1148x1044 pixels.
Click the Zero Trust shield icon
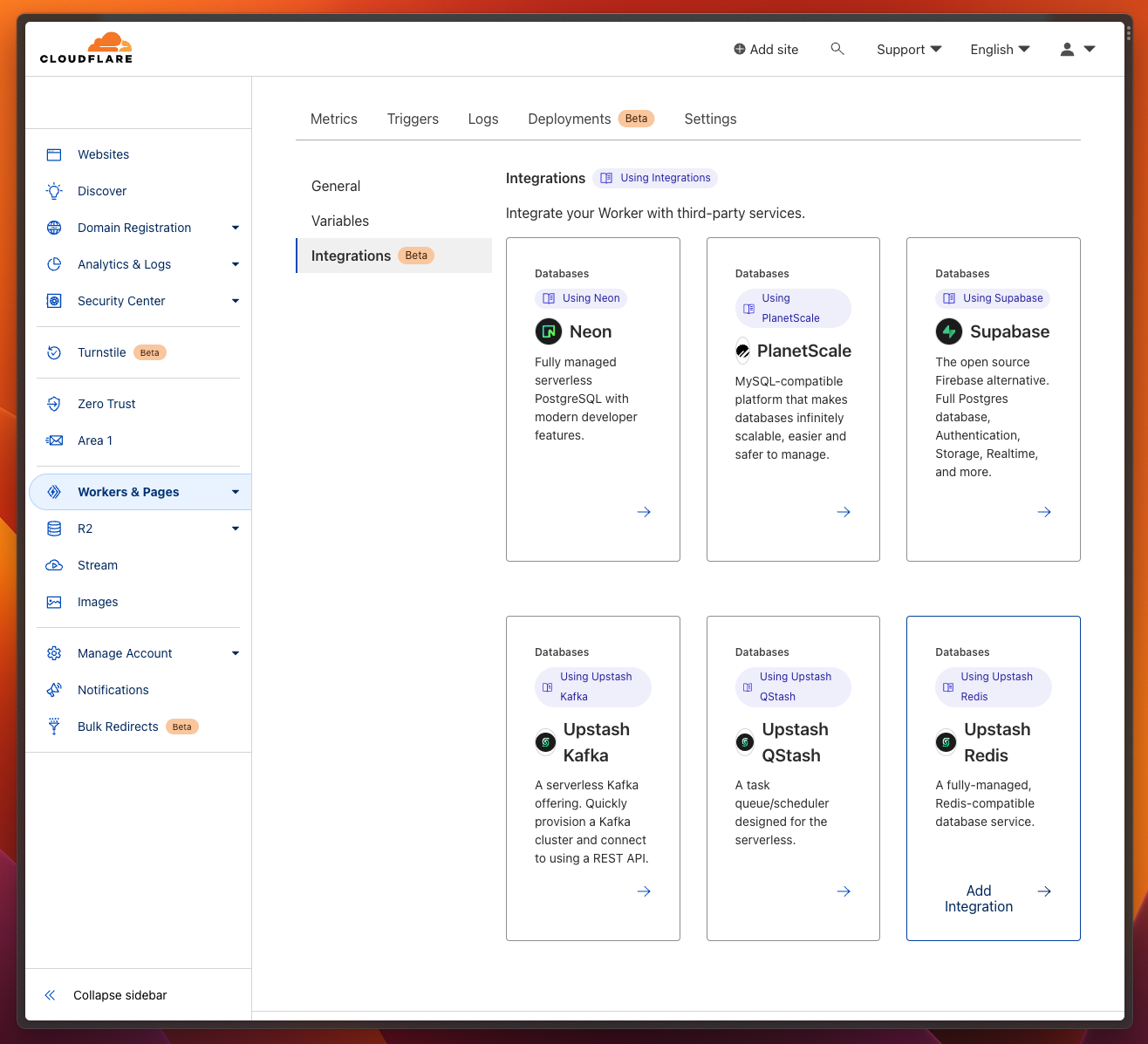point(54,404)
